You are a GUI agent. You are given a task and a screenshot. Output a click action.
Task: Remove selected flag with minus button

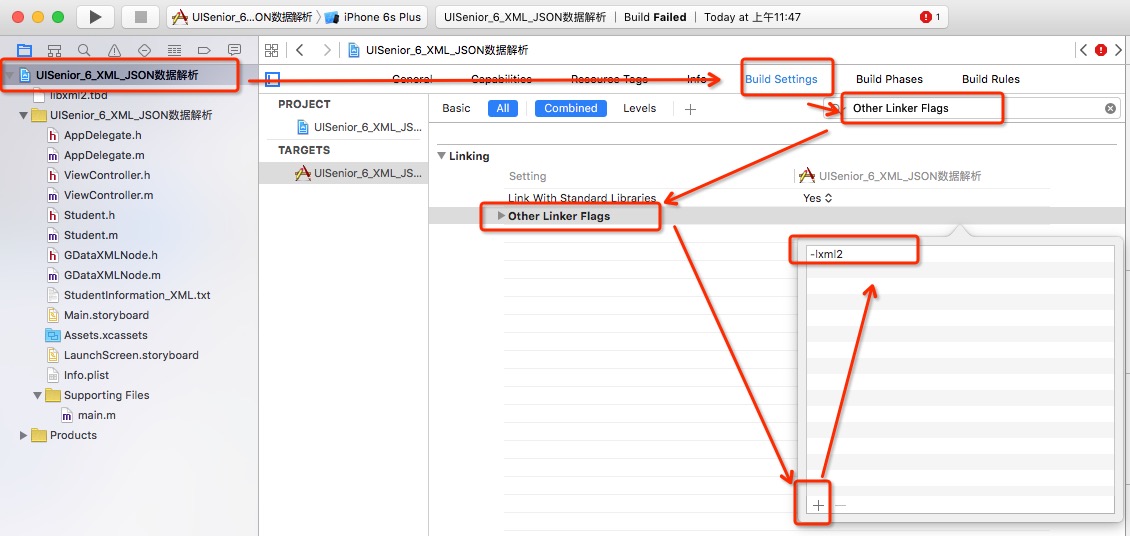pos(840,505)
